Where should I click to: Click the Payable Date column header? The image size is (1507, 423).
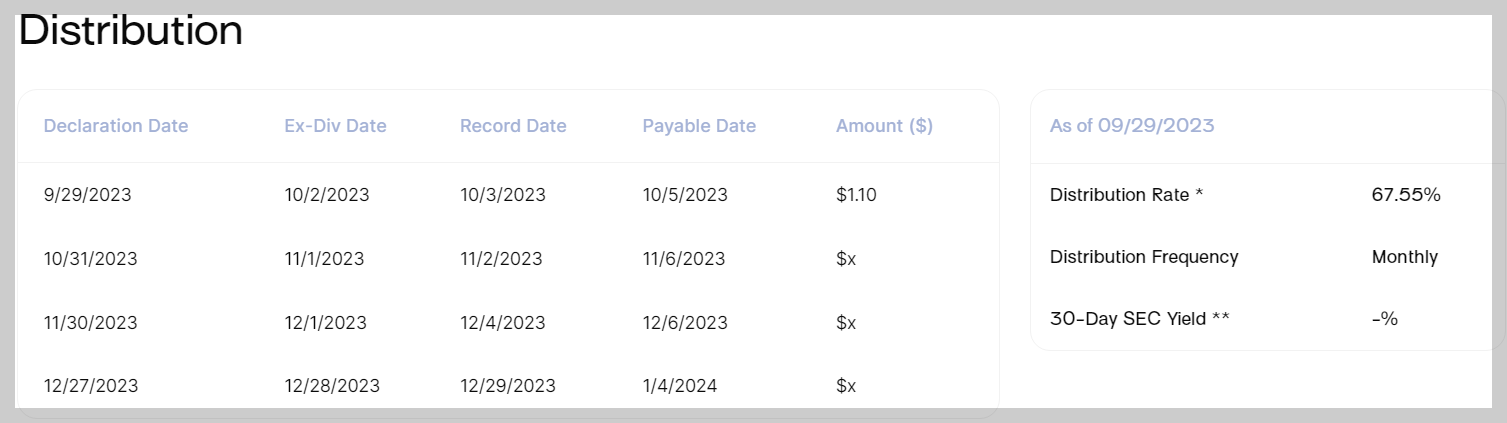699,126
